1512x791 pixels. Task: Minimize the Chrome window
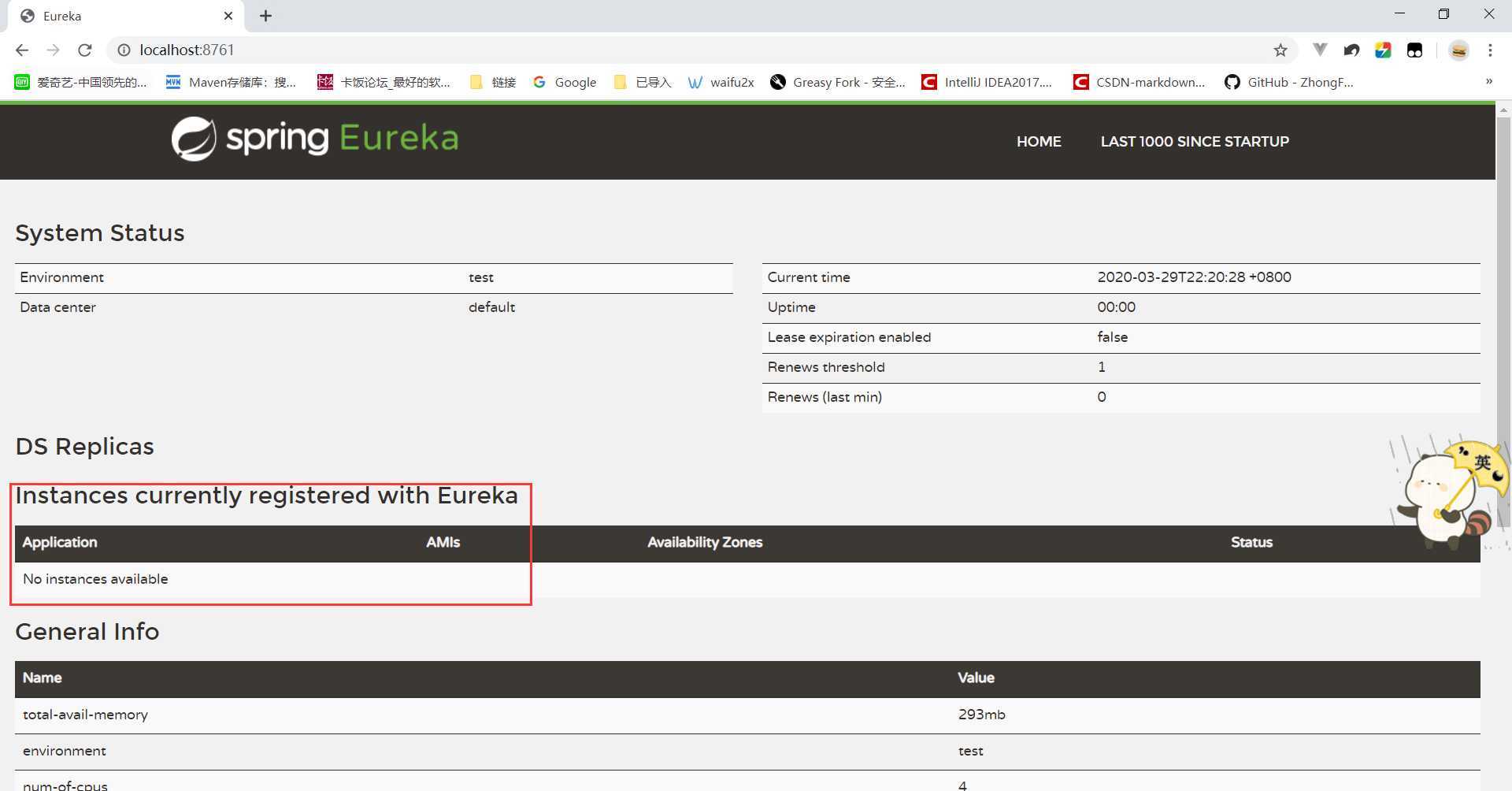1399,14
